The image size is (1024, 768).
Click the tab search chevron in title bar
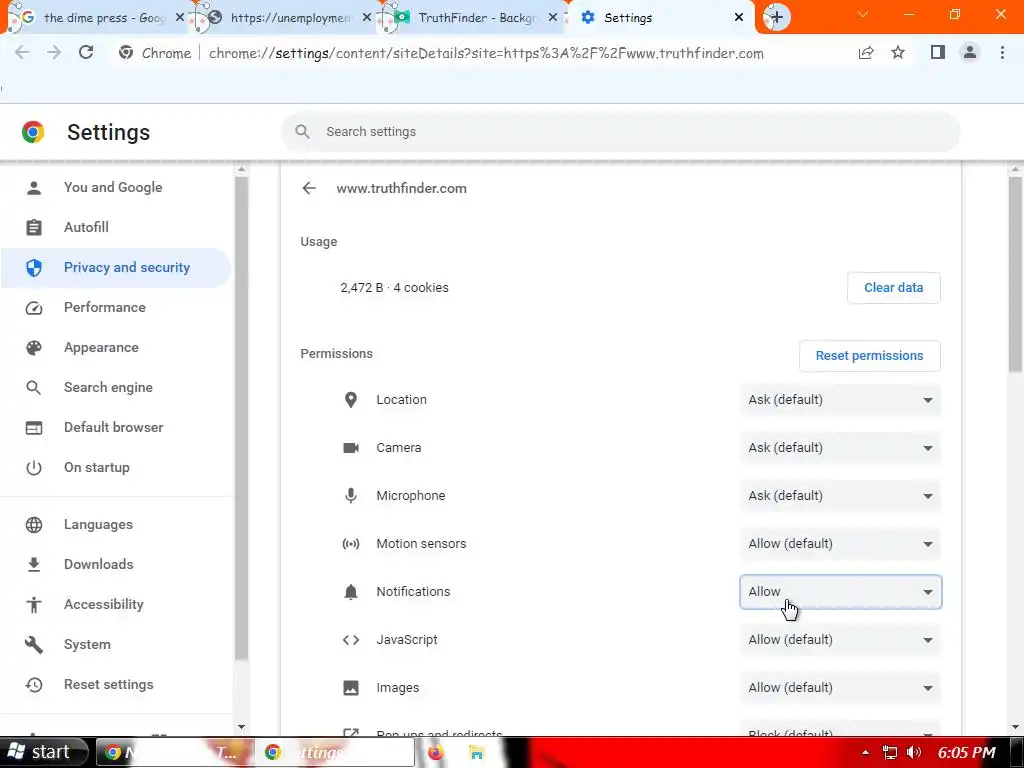[863, 14]
